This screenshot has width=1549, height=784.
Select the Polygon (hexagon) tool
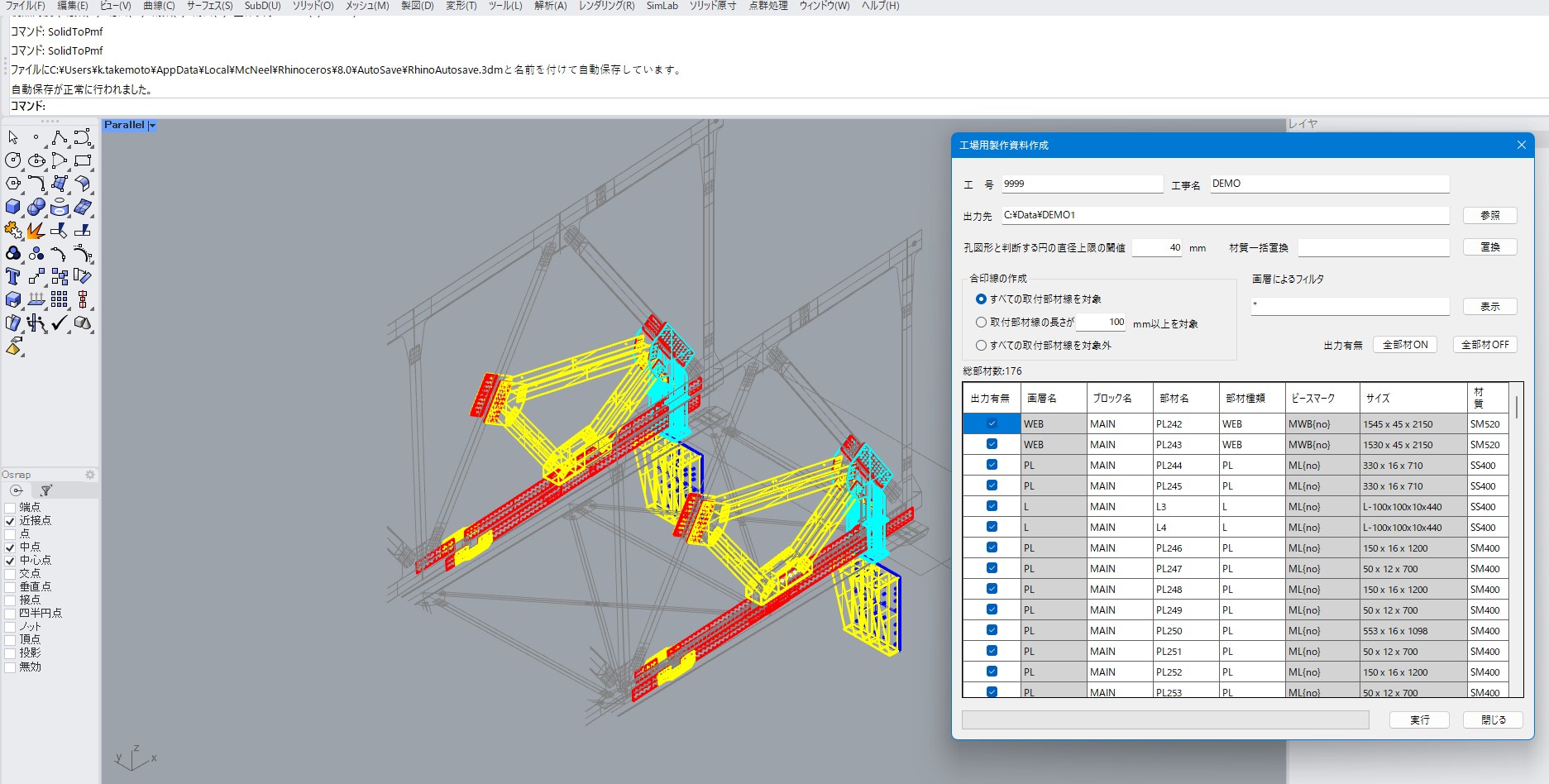click(13, 184)
